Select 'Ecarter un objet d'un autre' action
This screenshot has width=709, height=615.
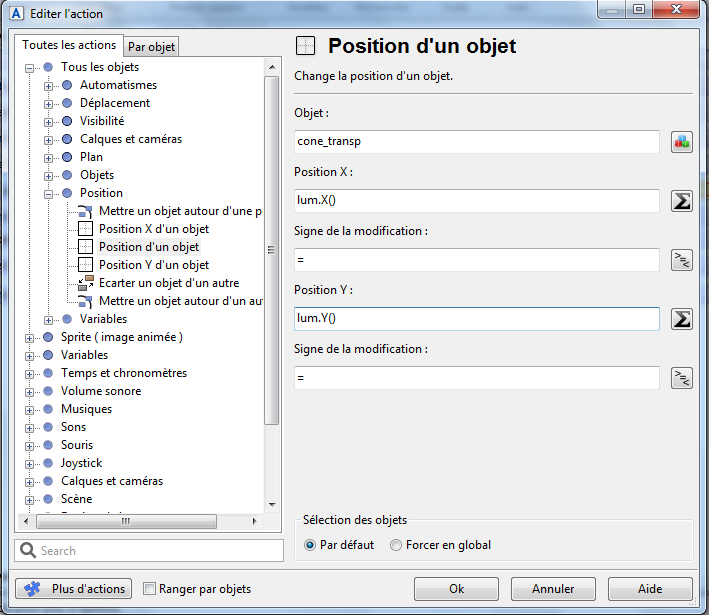tap(169, 283)
